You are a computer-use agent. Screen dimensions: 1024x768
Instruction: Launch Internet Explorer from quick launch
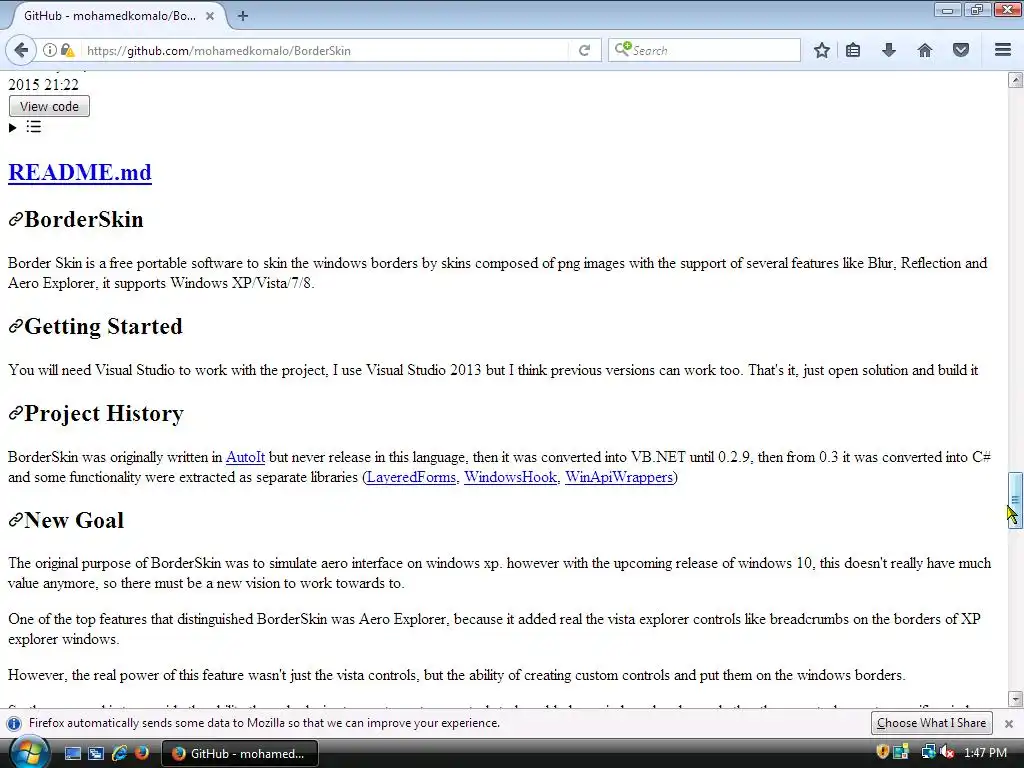(x=120, y=754)
